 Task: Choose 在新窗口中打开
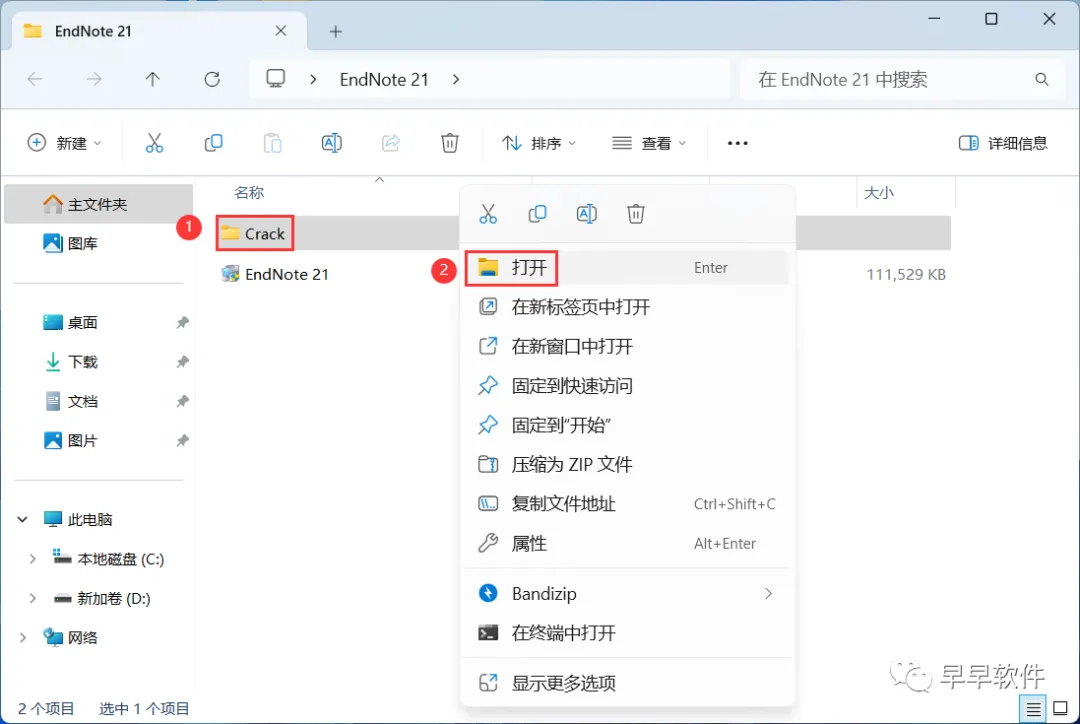[626, 347]
